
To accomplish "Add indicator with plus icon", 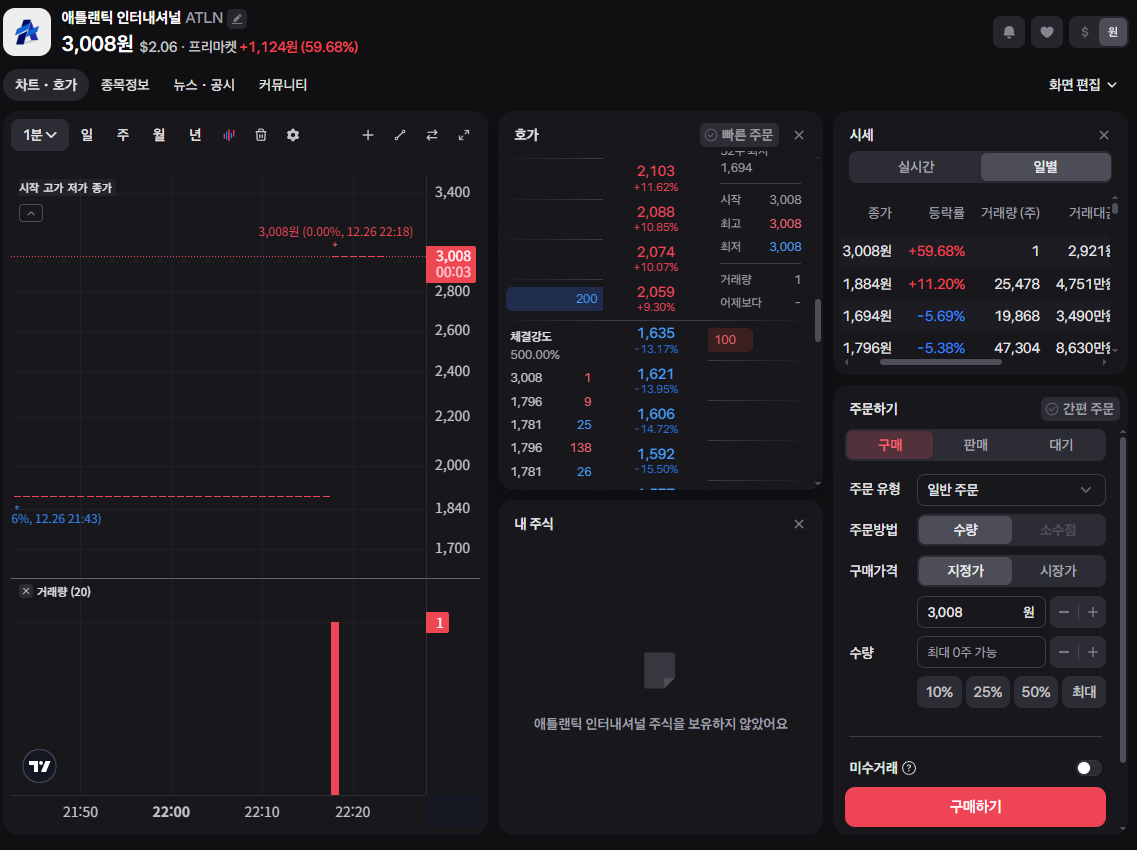I will (x=368, y=135).
